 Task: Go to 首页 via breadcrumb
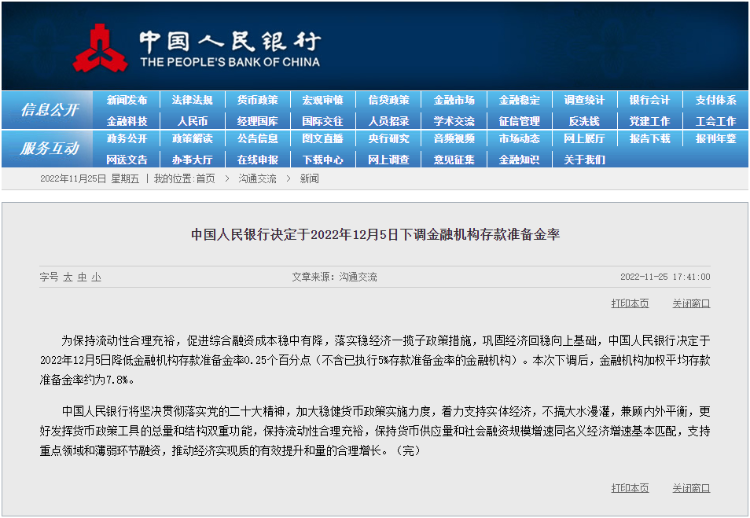pyautogui.click(x=206, y=179)
